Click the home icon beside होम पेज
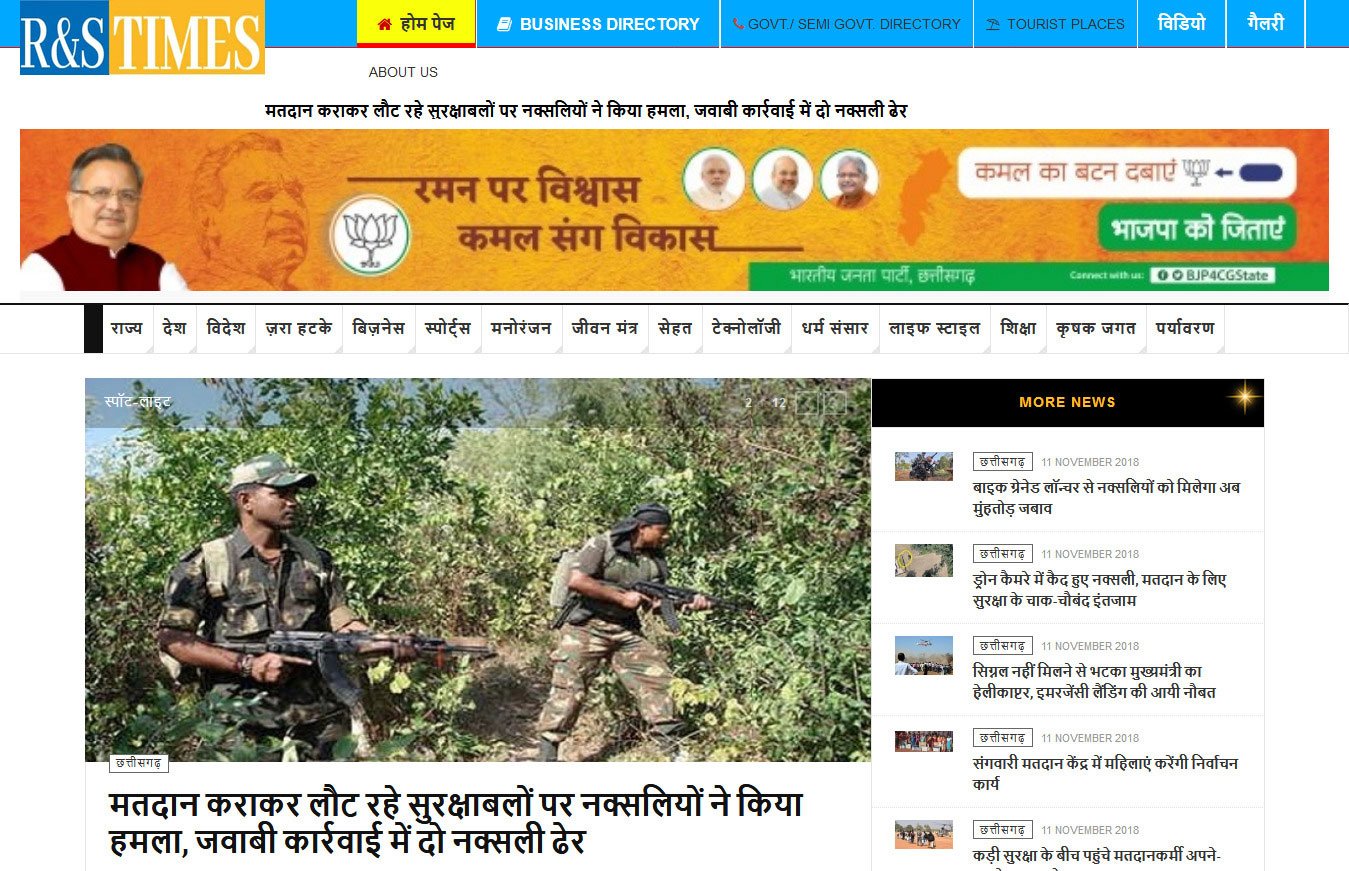1349x871 pixels. click(384, 24)
